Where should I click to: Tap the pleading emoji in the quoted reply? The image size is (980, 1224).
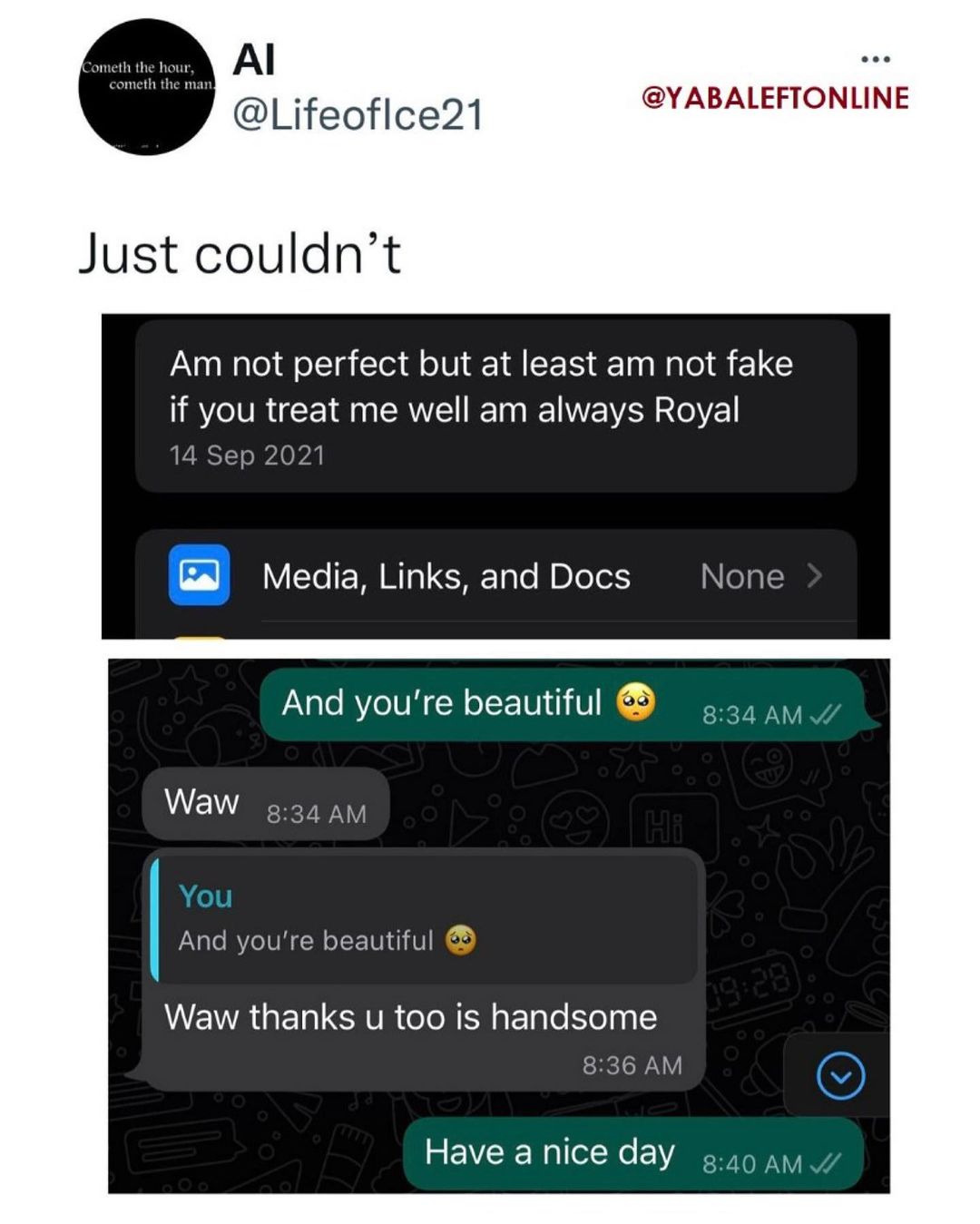(461, 941)
